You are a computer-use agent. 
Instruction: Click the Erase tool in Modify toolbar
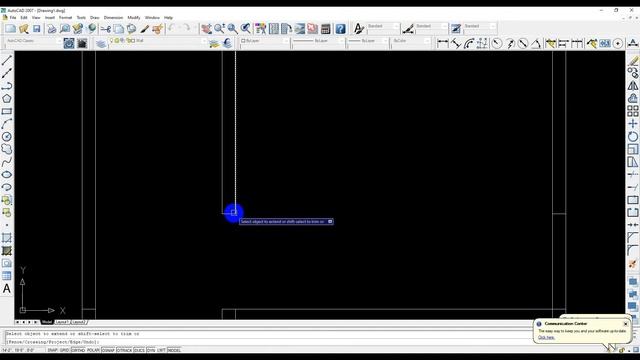pyautogui.click(x=633, y=60)
